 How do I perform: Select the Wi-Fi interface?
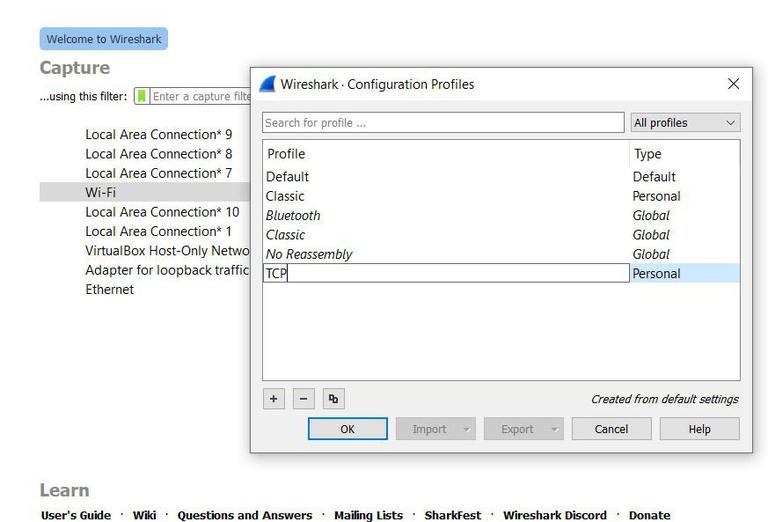pyautogui.click(x=145, y=192)
